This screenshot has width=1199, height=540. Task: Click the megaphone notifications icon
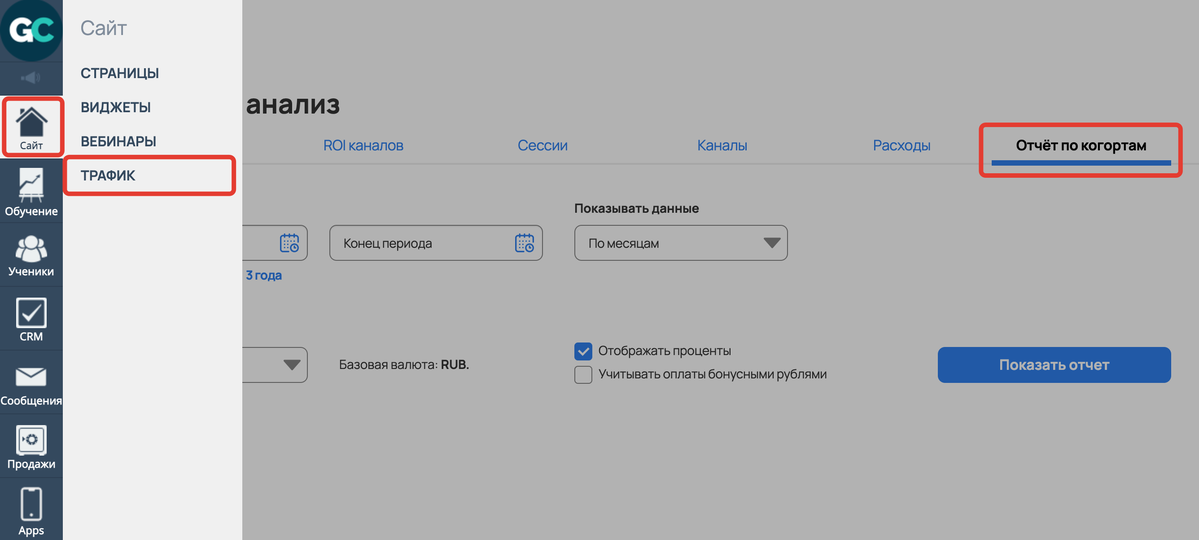click(31, 77)
